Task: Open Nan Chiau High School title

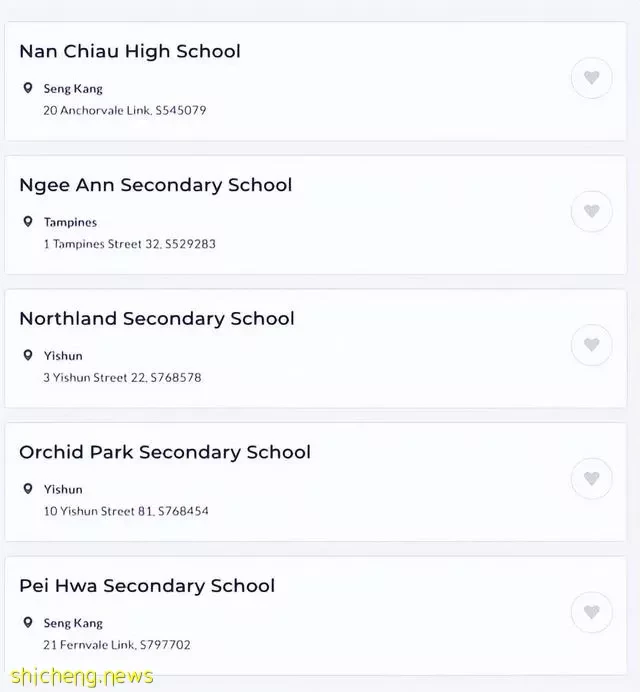Action: click(x=130, y=52)
